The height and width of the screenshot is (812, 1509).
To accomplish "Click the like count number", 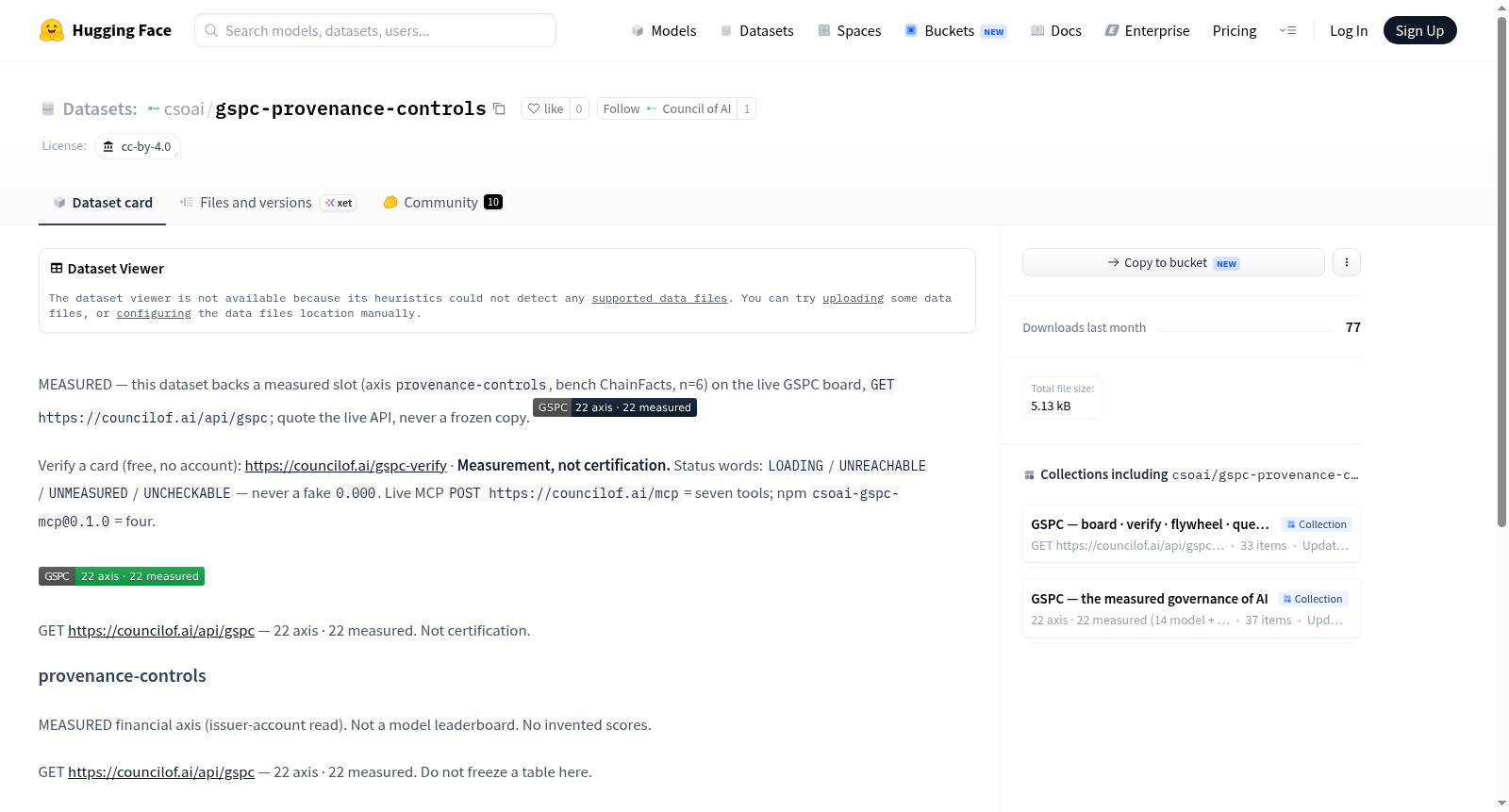I will (x=579, y=108).
